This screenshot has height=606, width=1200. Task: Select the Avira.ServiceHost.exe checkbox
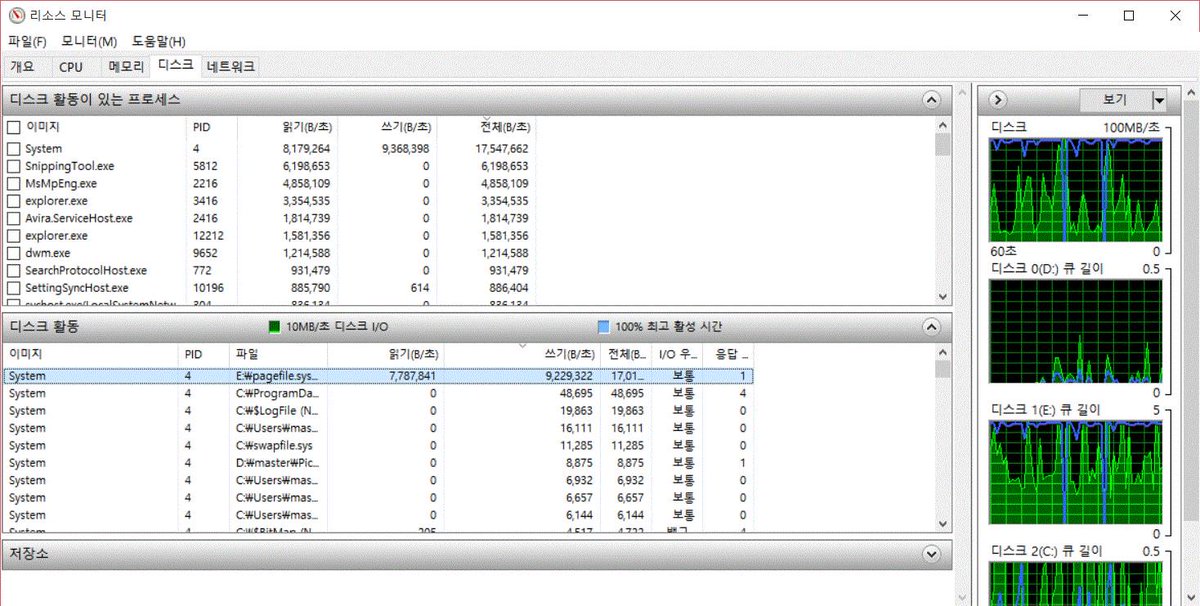(14, 218)
